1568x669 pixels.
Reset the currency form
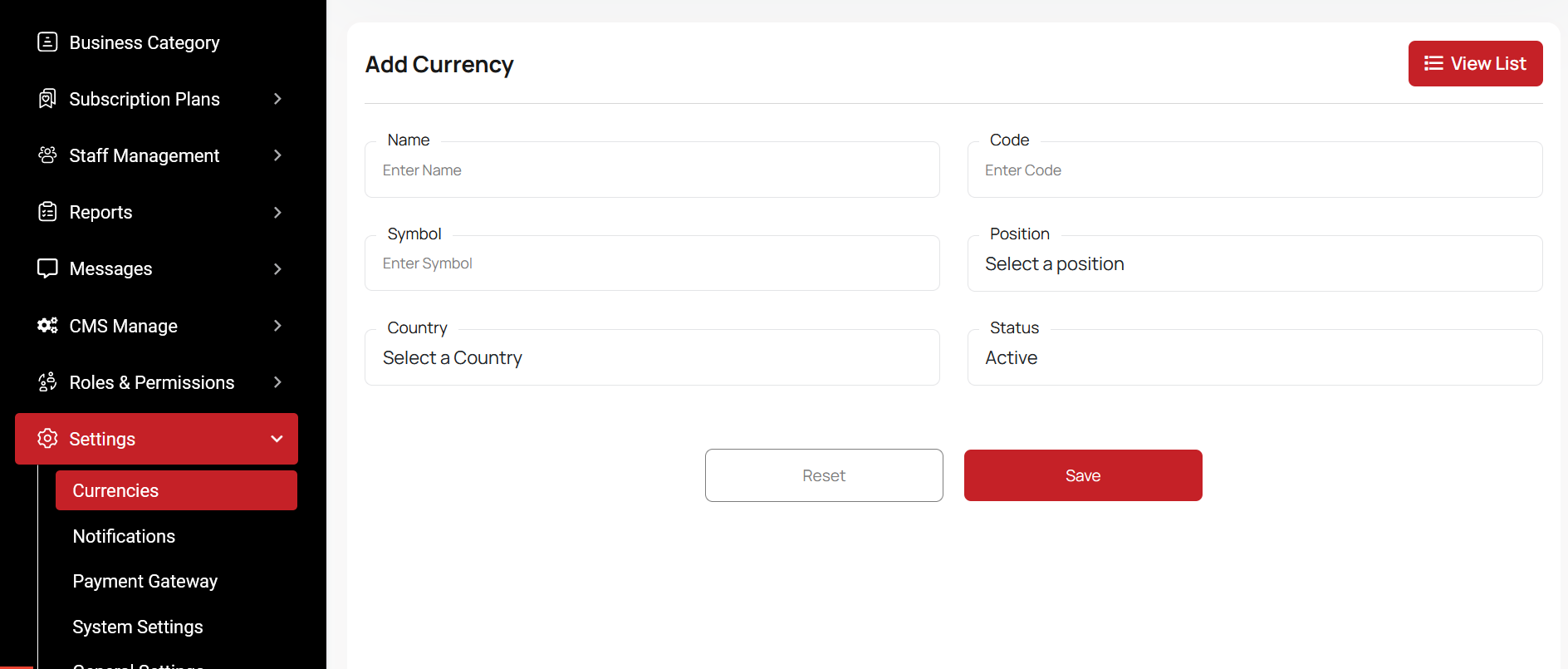(x=824, y=475)
